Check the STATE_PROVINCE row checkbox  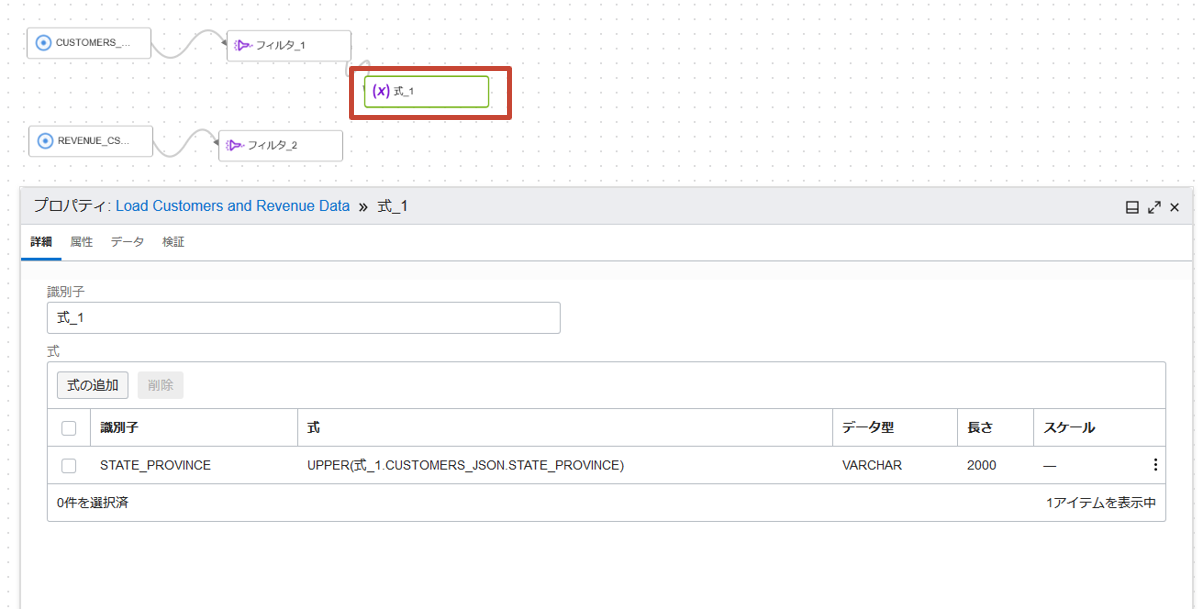pos(69,465)
